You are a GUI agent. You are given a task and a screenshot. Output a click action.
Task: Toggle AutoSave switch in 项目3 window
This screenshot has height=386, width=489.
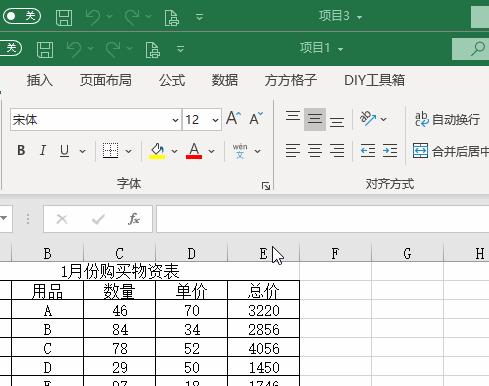point(22,16)
